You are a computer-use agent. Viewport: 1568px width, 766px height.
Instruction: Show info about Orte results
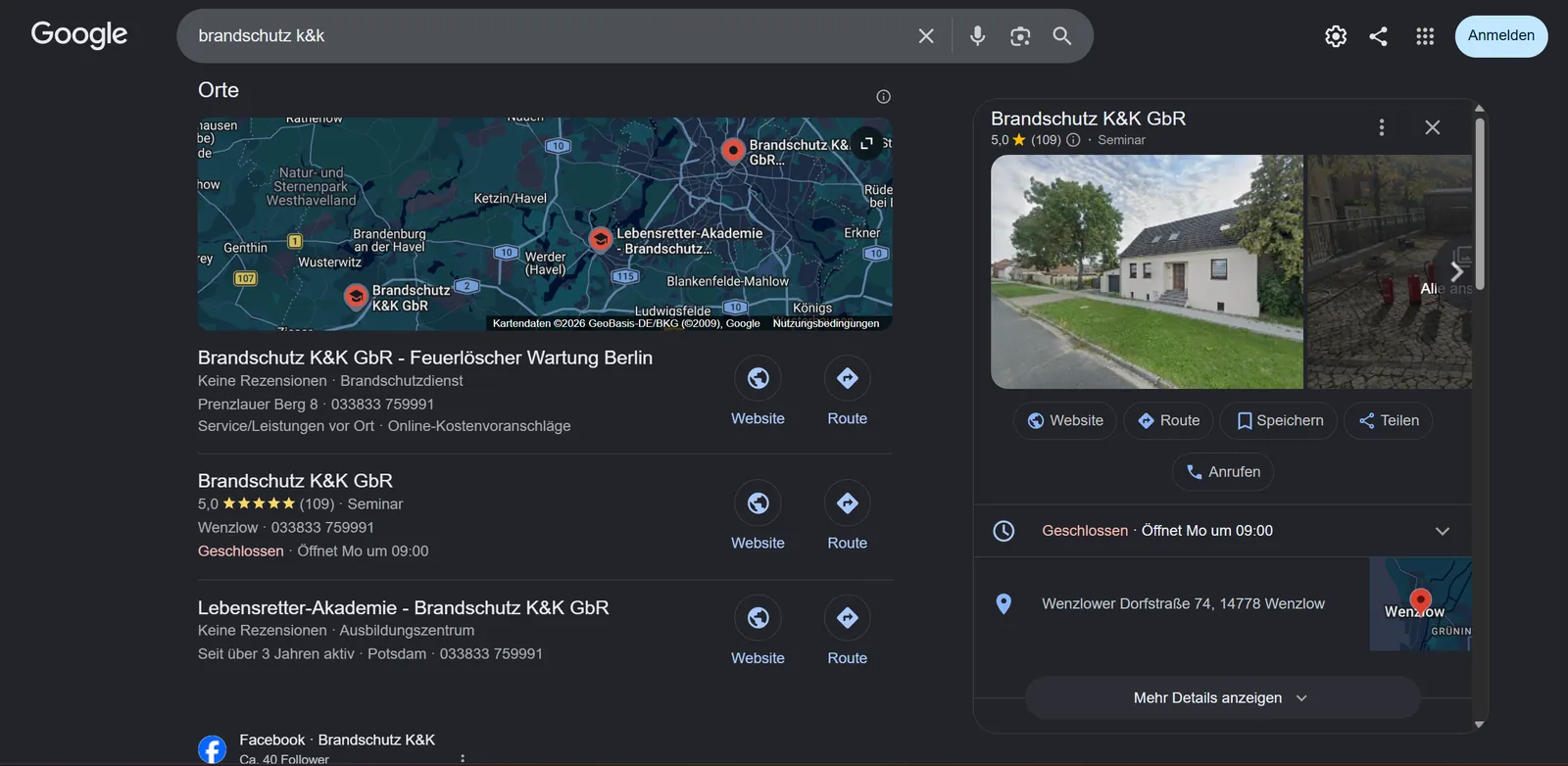(883, 96)
